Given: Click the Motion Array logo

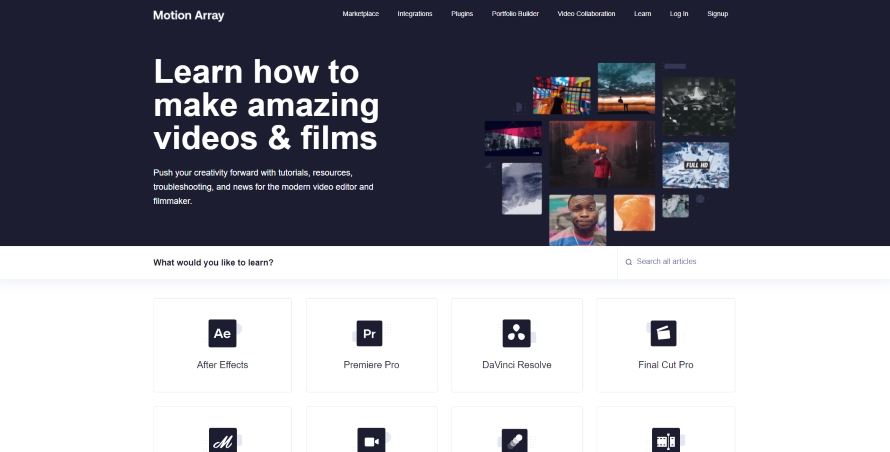Looking at the screenshot, I should [188, 15].
